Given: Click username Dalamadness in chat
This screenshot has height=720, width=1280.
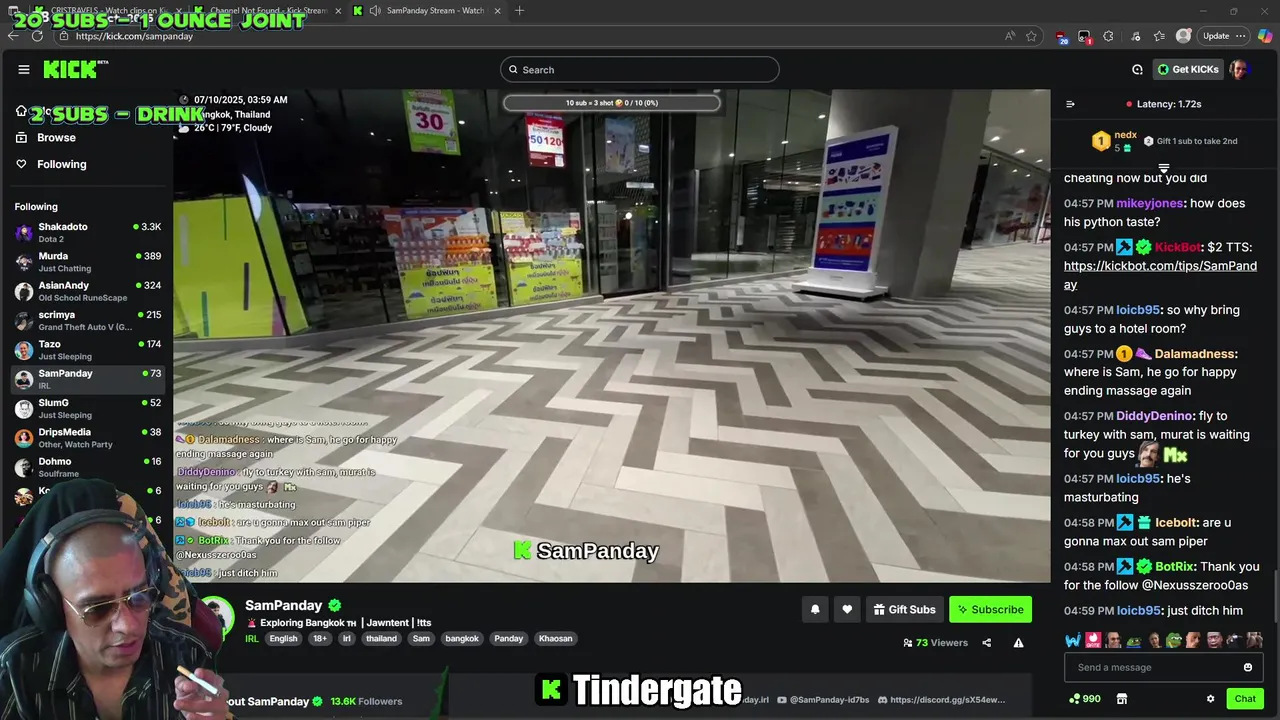Looking at the screenshot, I should [x=1196, y=354].
